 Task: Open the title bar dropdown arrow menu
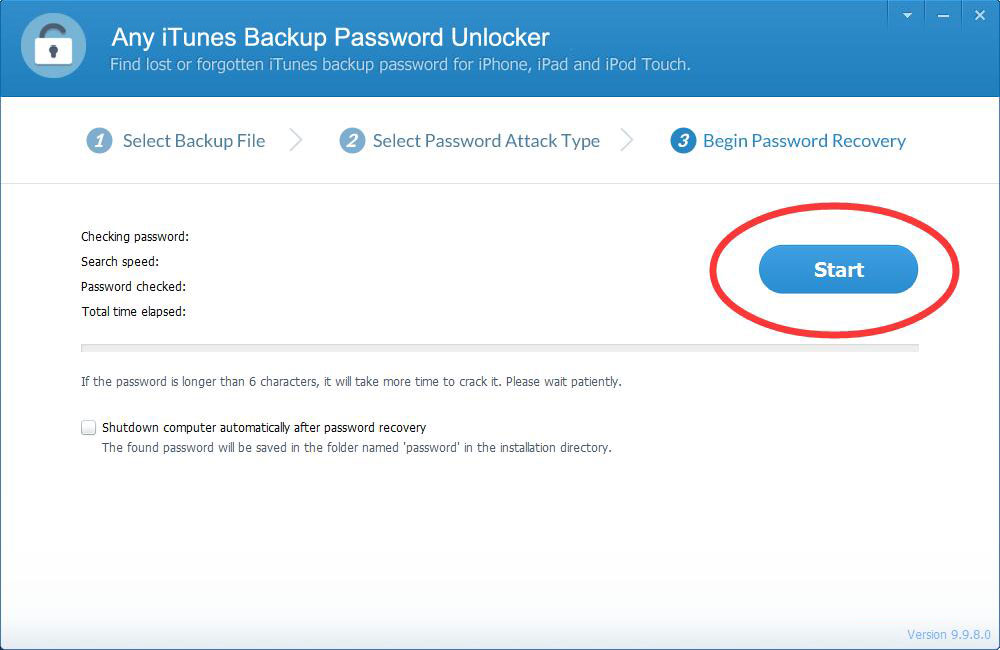pyautogui.click(x=907, y=15)
